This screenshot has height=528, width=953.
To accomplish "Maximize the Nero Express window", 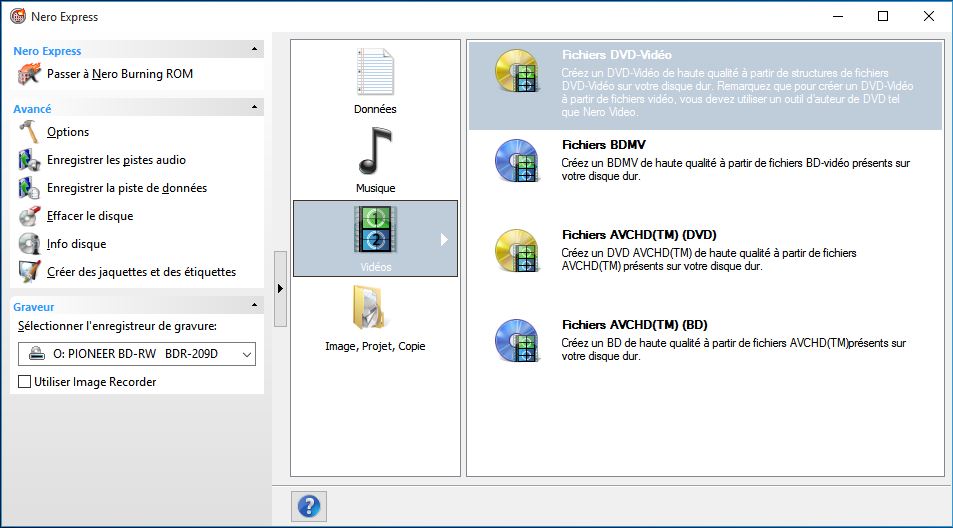I will pyautogui.click(x=883, y=16).
